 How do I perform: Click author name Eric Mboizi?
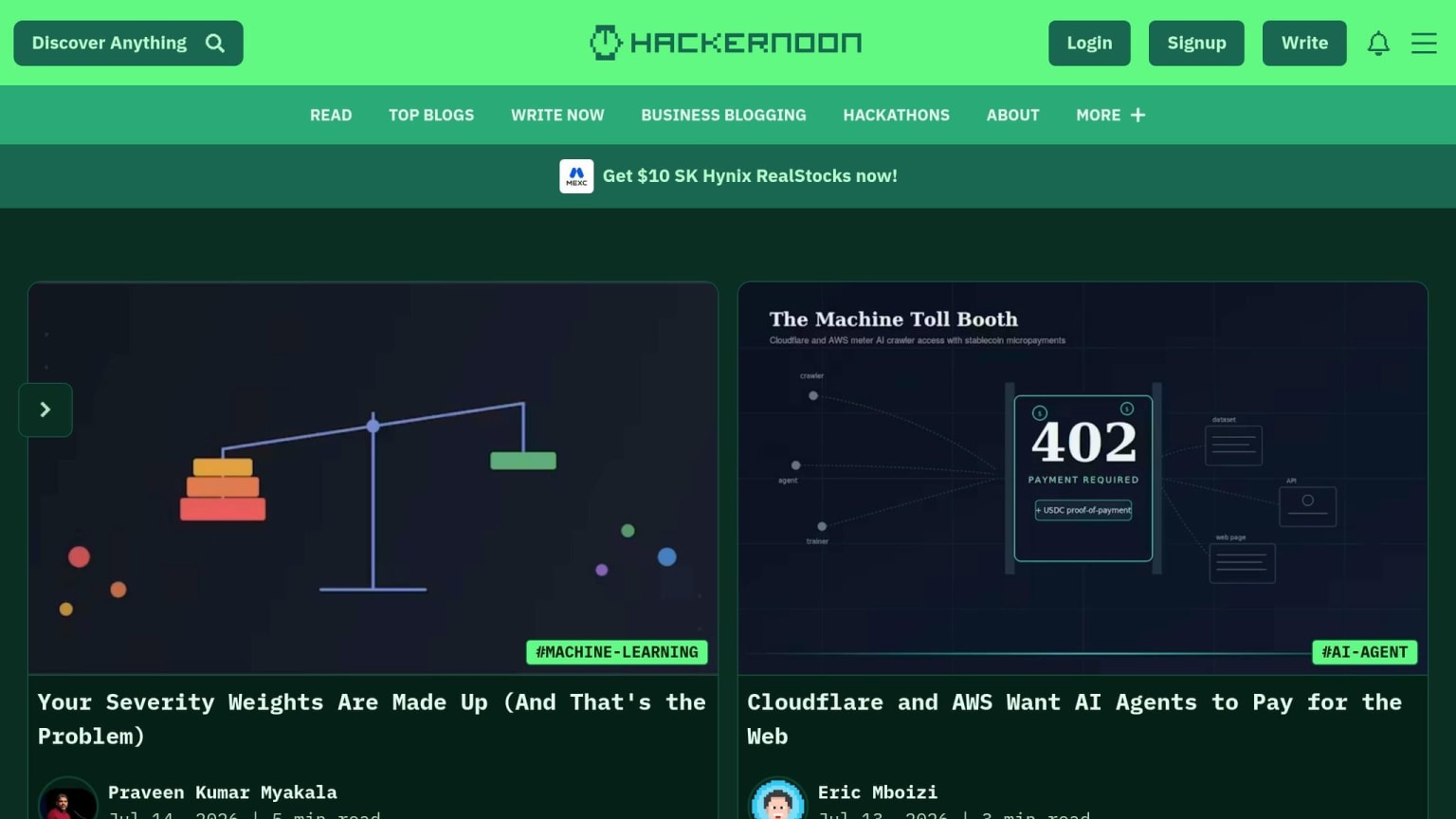[x=878, y=792]
